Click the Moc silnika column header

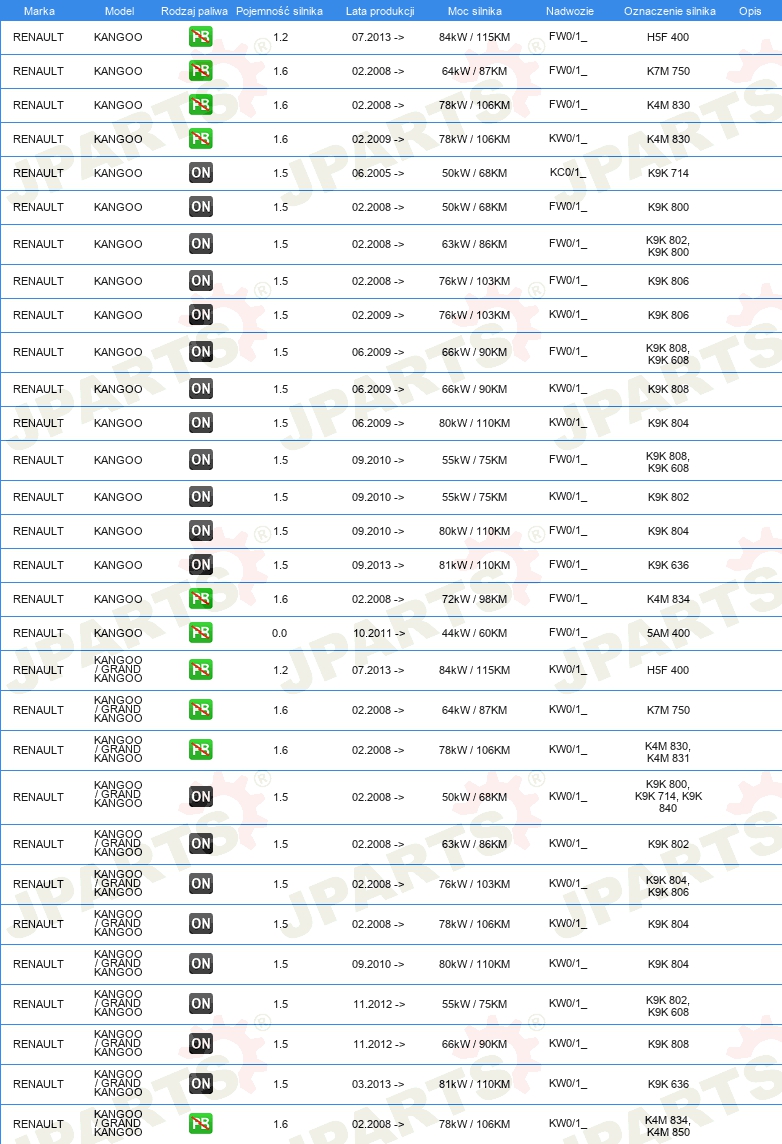[x=475, y=11]
